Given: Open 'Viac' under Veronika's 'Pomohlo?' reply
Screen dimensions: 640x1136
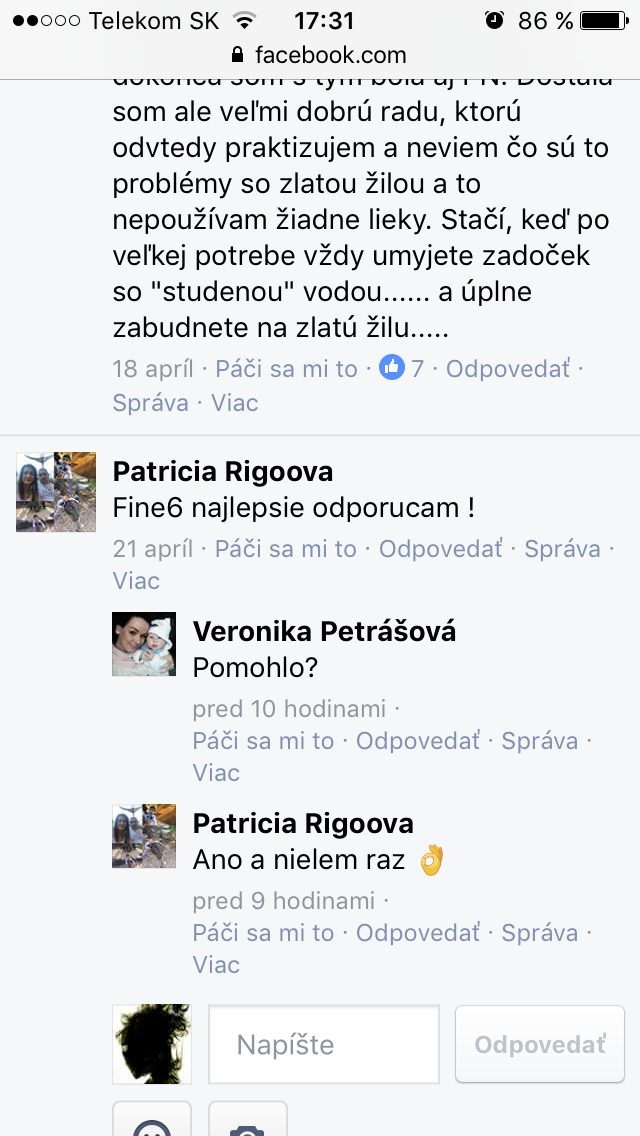Looking at the screenshot, I should point(216,772).
